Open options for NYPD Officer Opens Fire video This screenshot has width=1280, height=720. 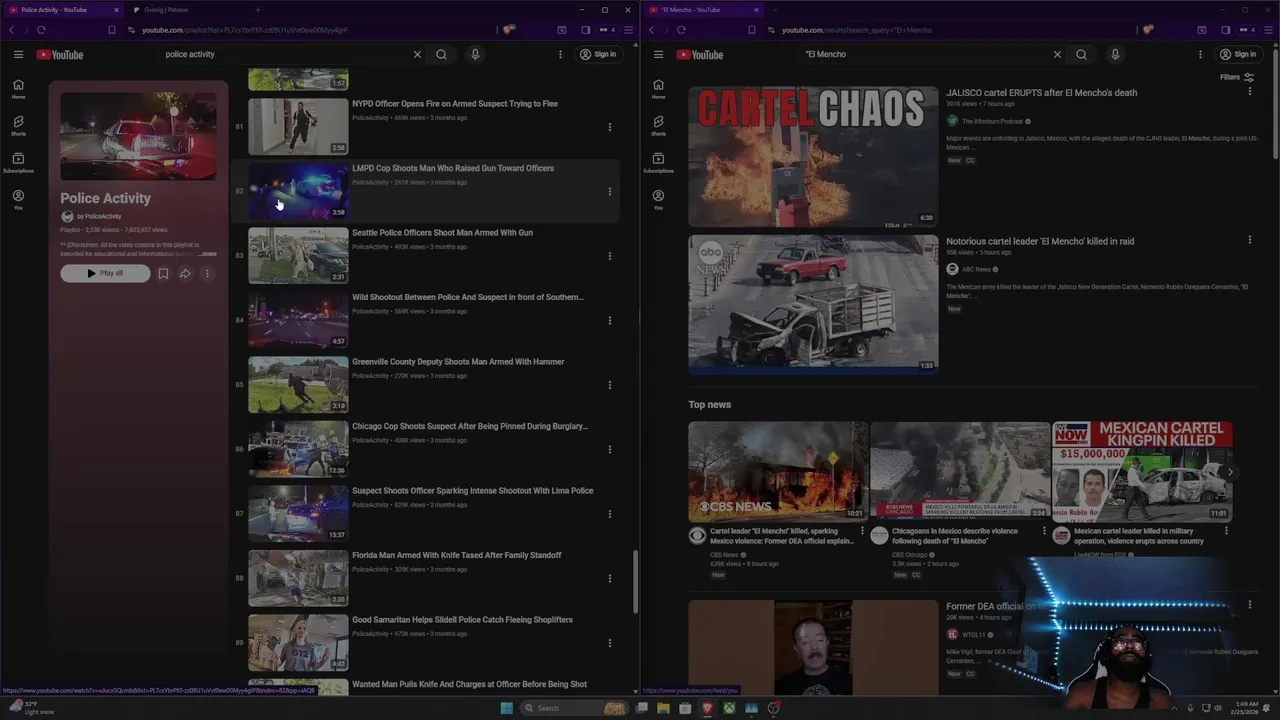[x=609, y=127]
